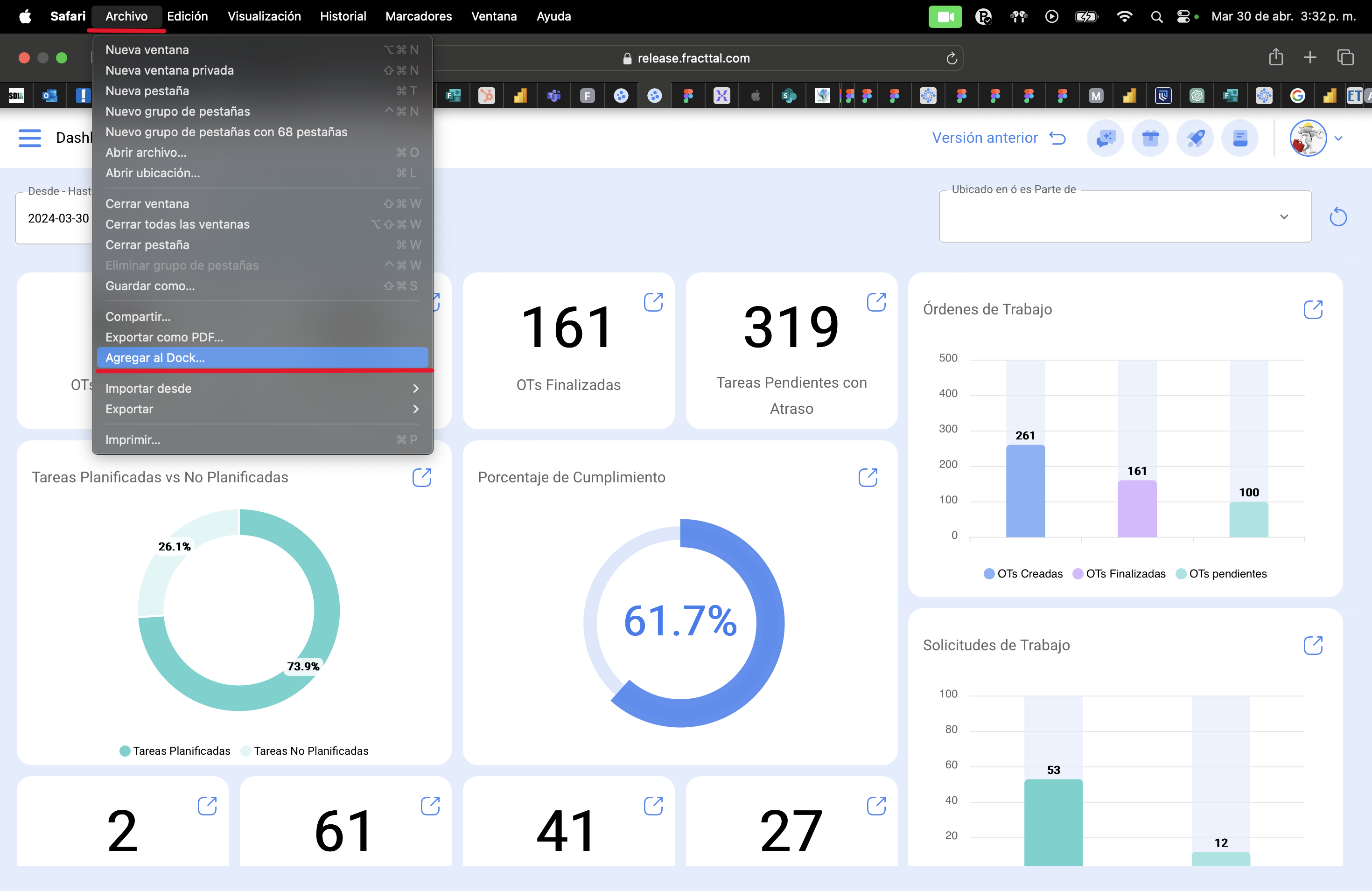Click the gift box icon in header
The image size is (1372, 891).
[1150, 139]
